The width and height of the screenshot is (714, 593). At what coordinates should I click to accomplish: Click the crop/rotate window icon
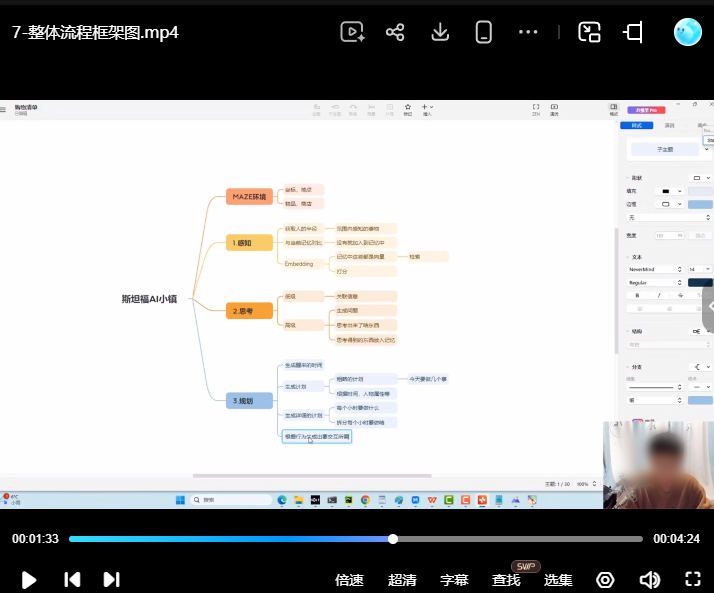click(x=633, y=32)
